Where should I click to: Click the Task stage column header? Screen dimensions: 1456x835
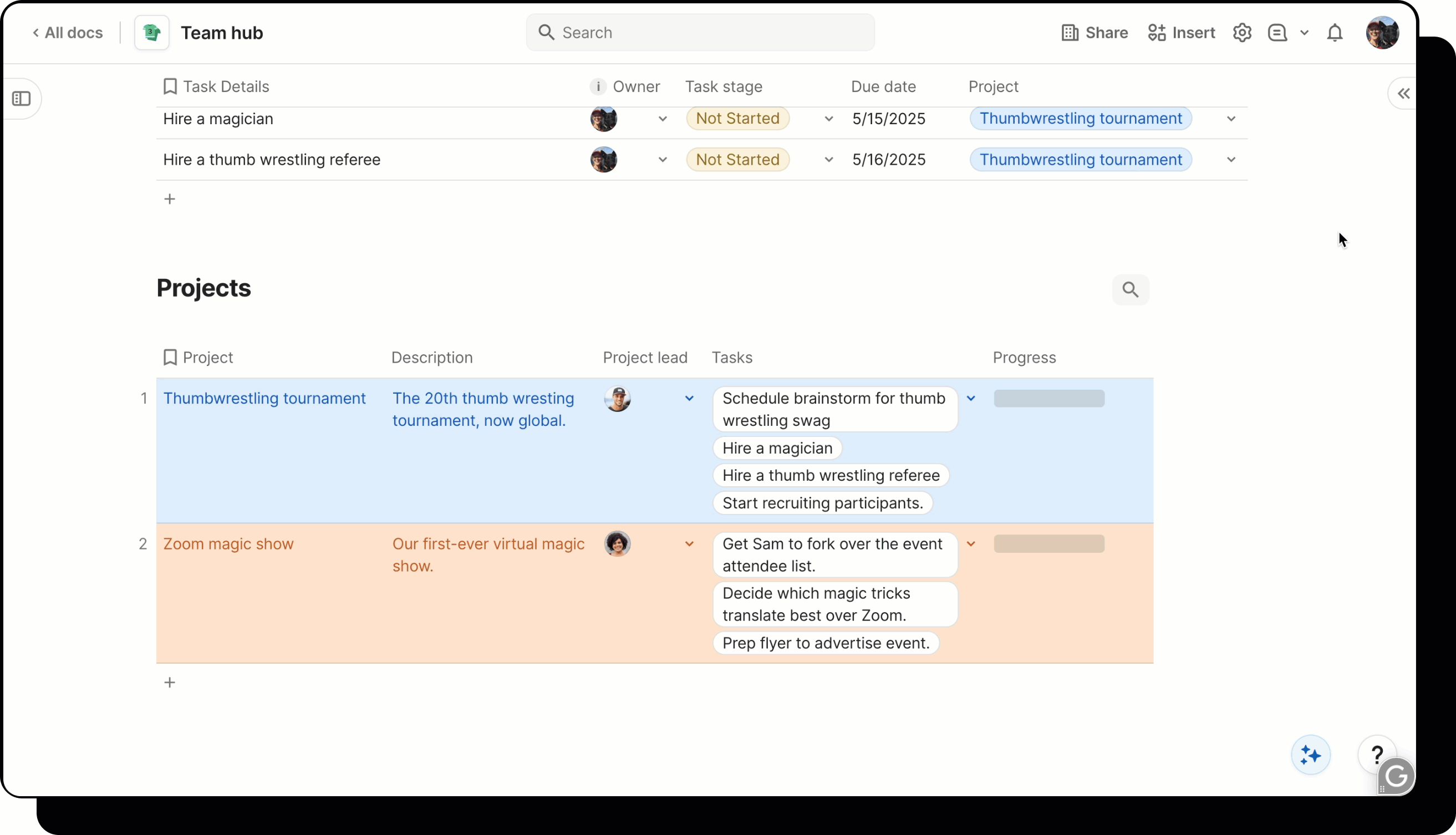(x=724, y=86)
